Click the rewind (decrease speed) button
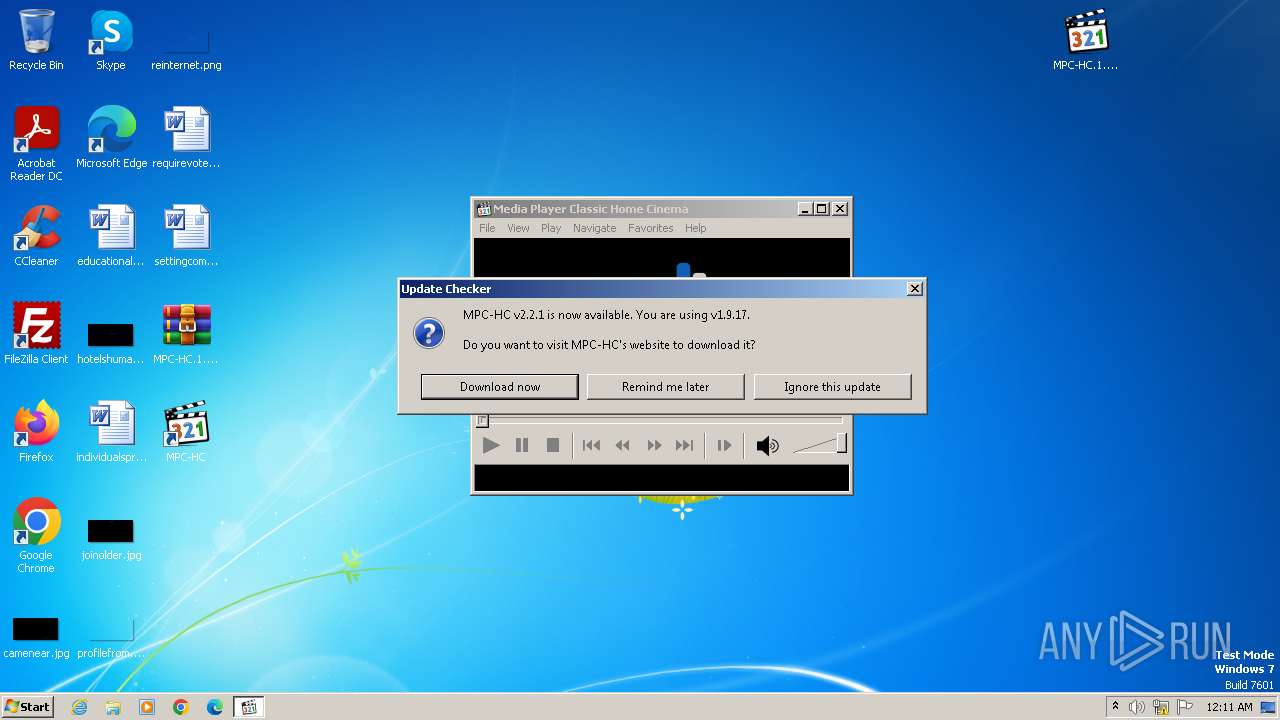The image size is (1280, 720). [622, 445]
